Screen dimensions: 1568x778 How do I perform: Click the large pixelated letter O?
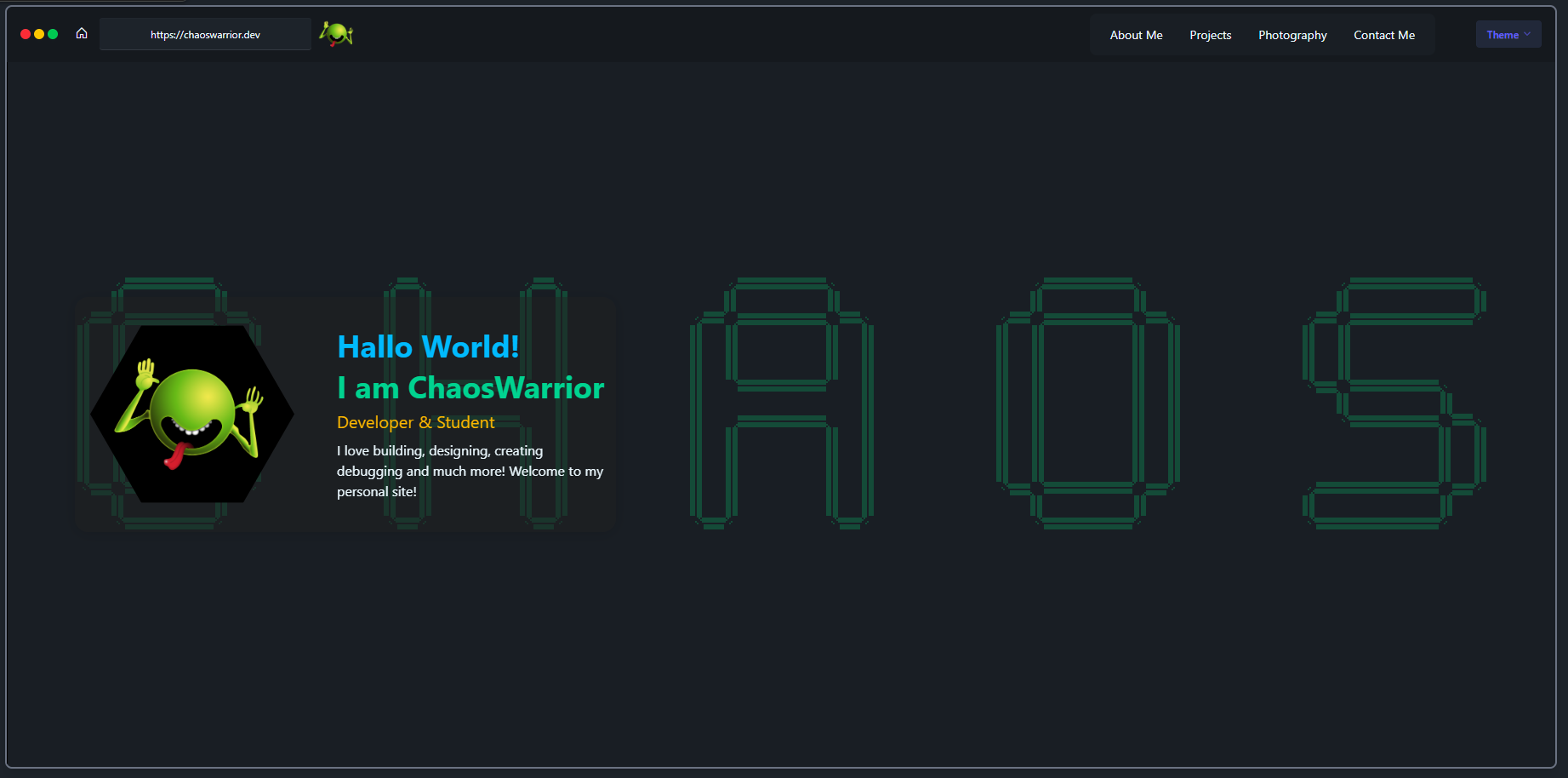click(x=1087, y=402)
